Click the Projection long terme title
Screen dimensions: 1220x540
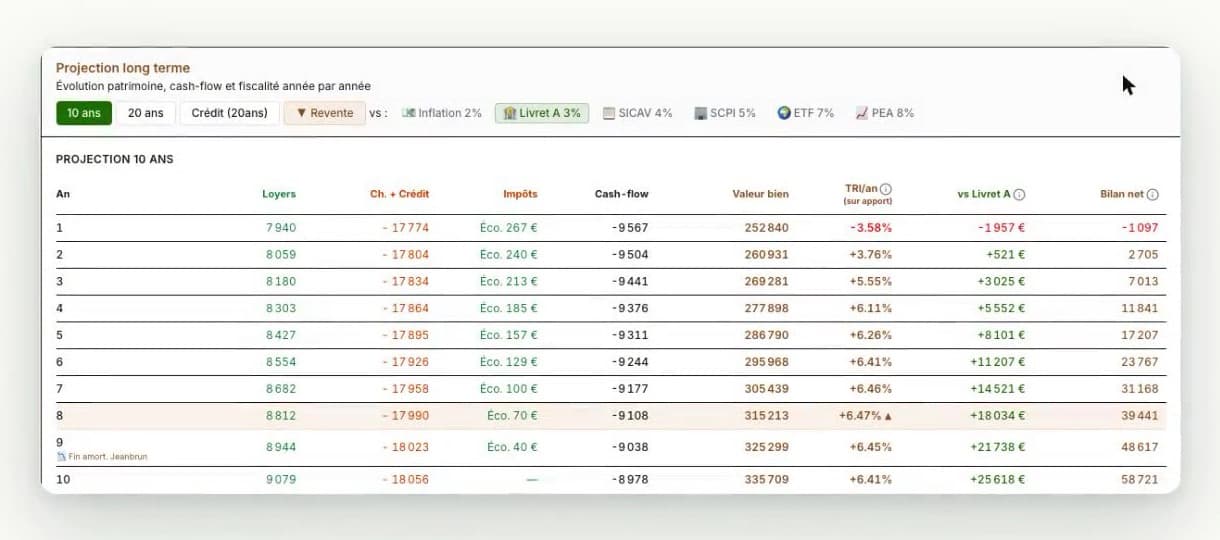(123, 68)
